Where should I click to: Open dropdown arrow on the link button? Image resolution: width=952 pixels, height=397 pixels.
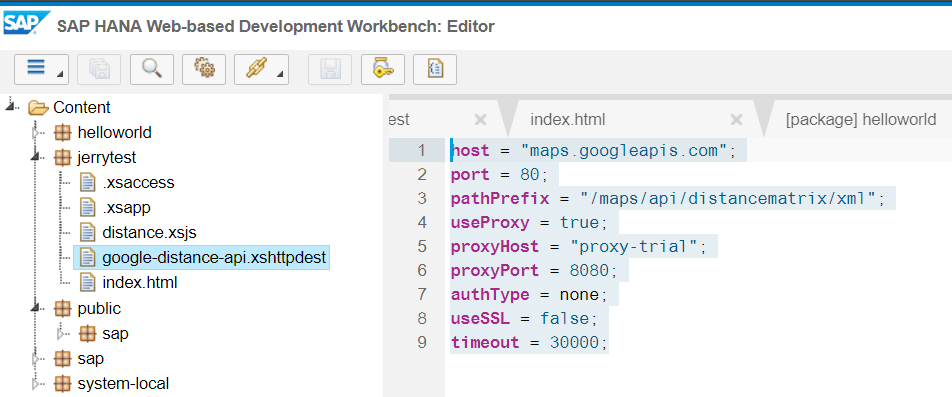(280, 75)
